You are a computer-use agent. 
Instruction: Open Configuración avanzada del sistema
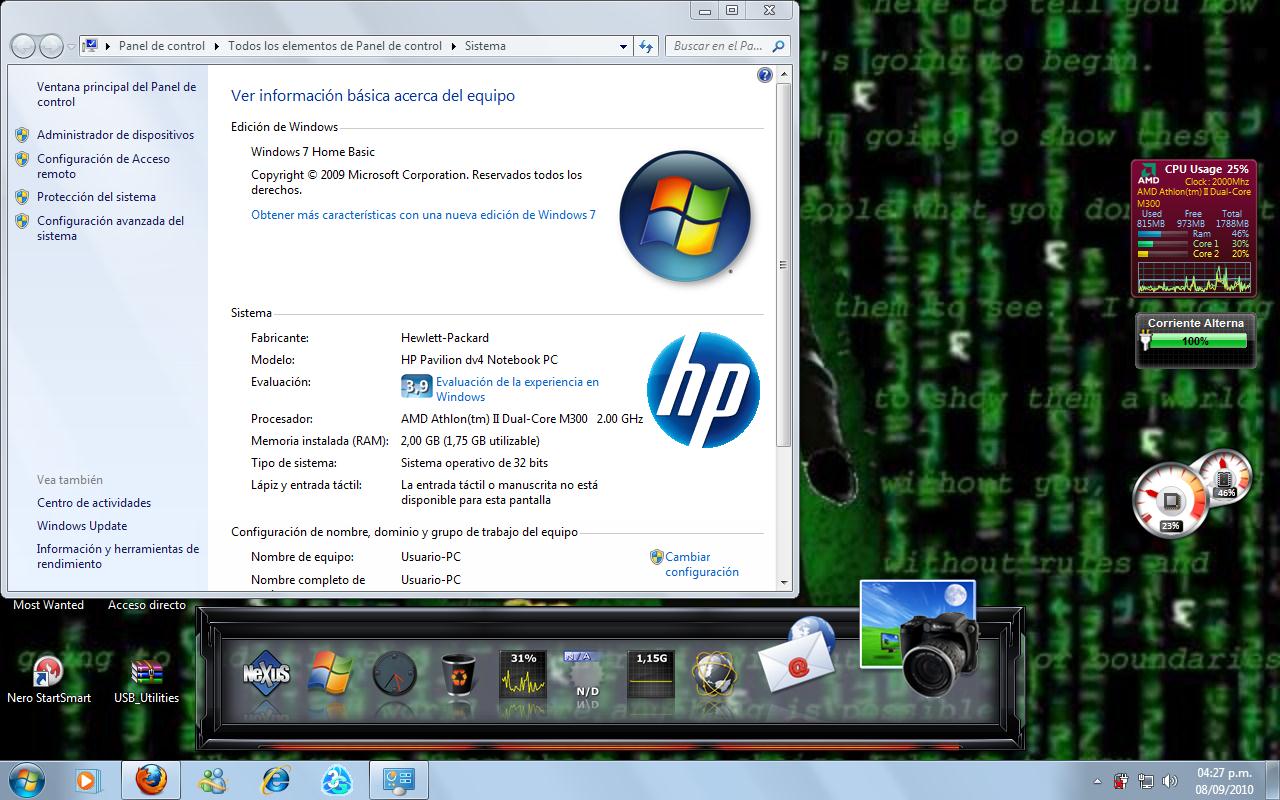(111, 228)
